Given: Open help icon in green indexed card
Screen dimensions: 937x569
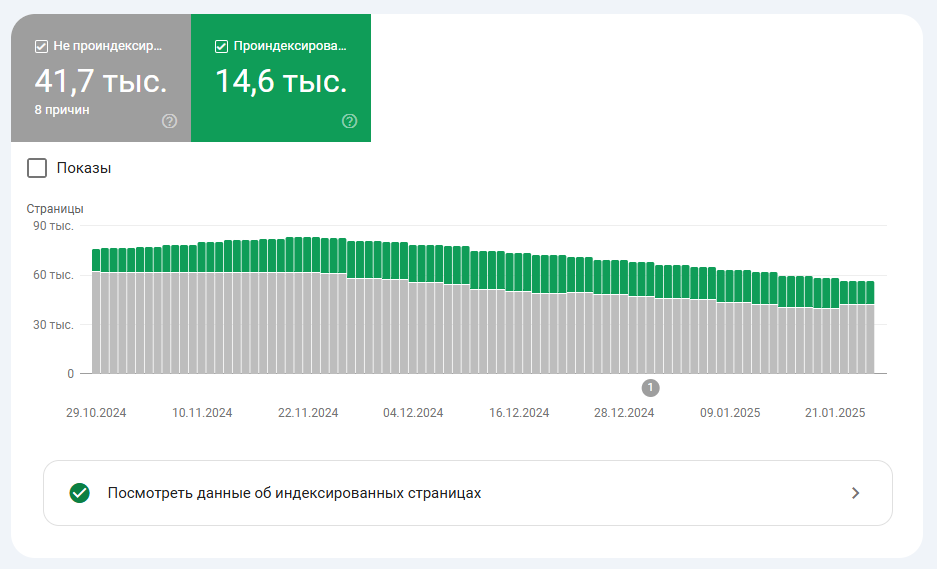Looking at the screenshot, I should coord(349,121).
